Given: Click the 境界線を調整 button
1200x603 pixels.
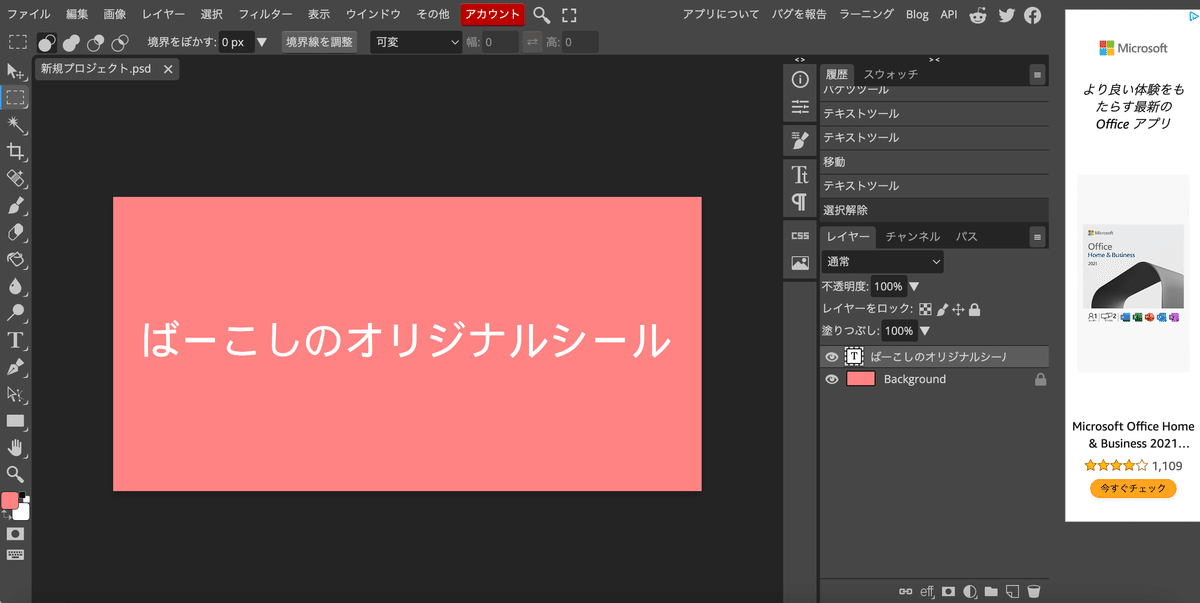Looking at the screenshot, I should click(x=319, y=42).
